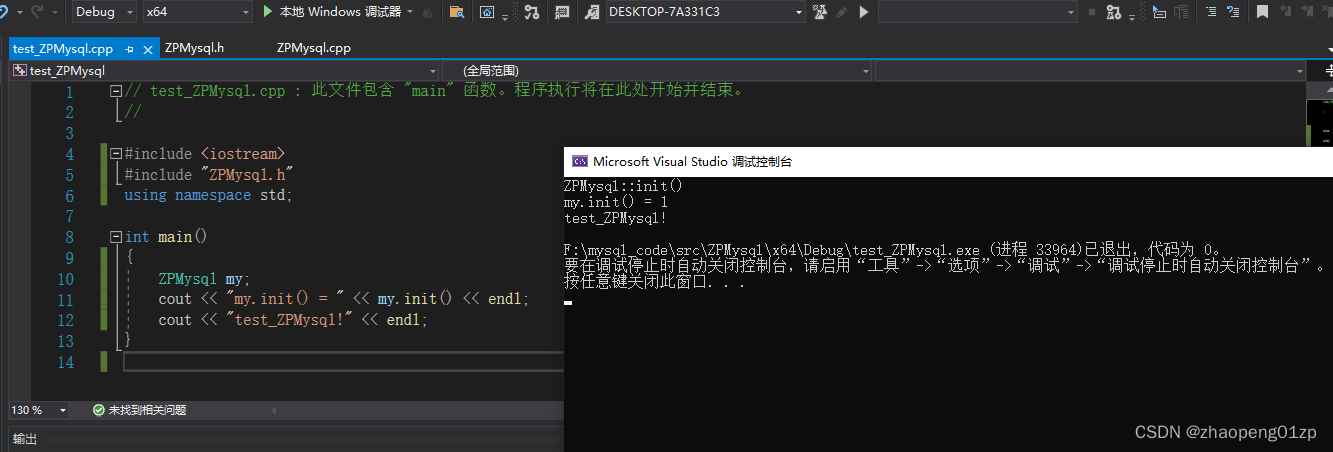Click the debug console window title icon

pos(579,162)
